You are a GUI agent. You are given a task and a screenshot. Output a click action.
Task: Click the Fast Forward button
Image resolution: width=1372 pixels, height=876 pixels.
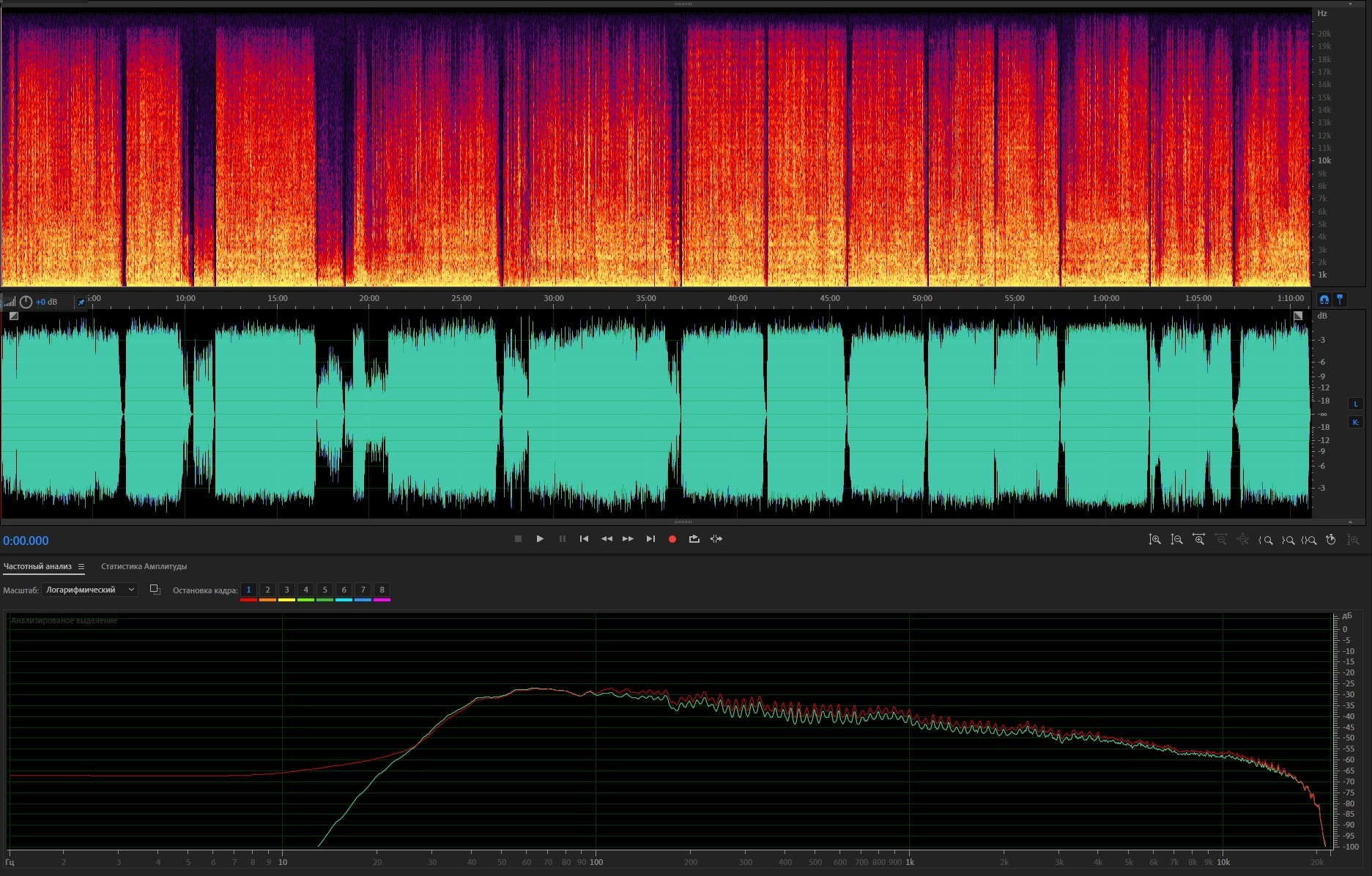[628, 539]
